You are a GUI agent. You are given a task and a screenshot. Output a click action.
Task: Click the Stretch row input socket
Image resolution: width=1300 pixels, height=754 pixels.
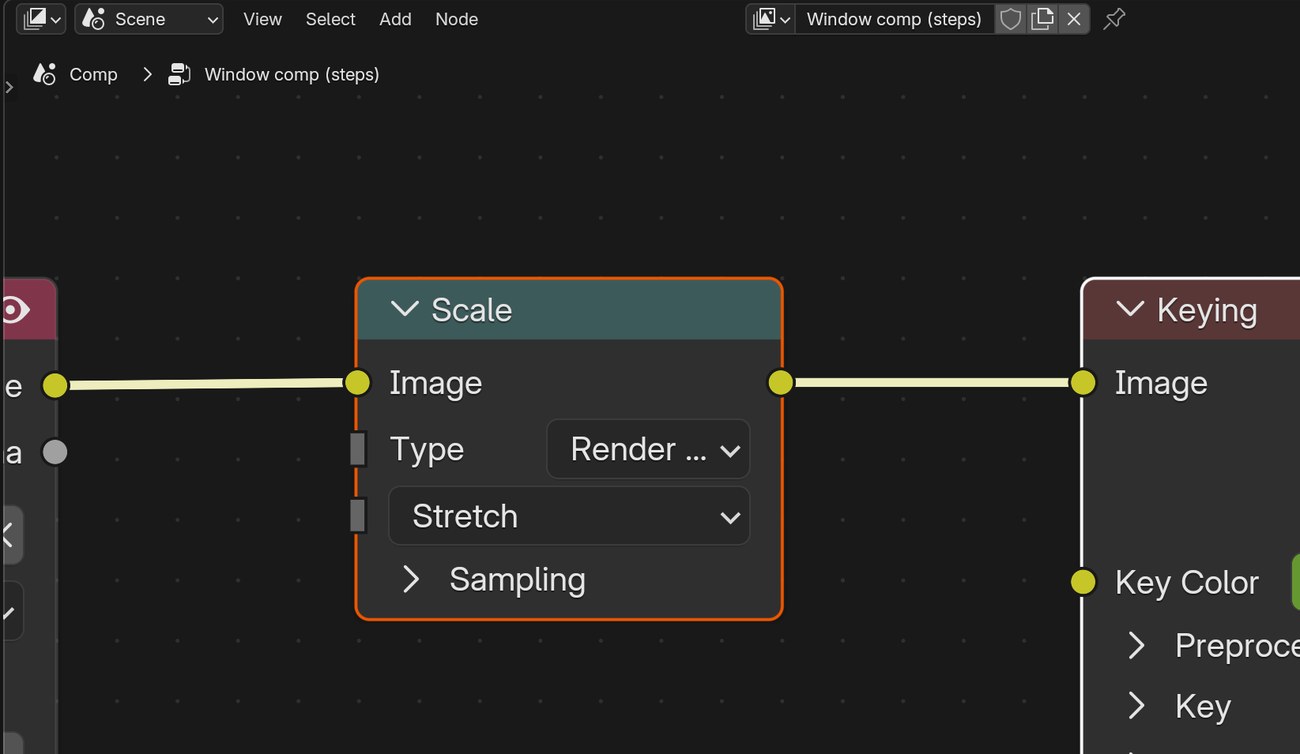357,516
